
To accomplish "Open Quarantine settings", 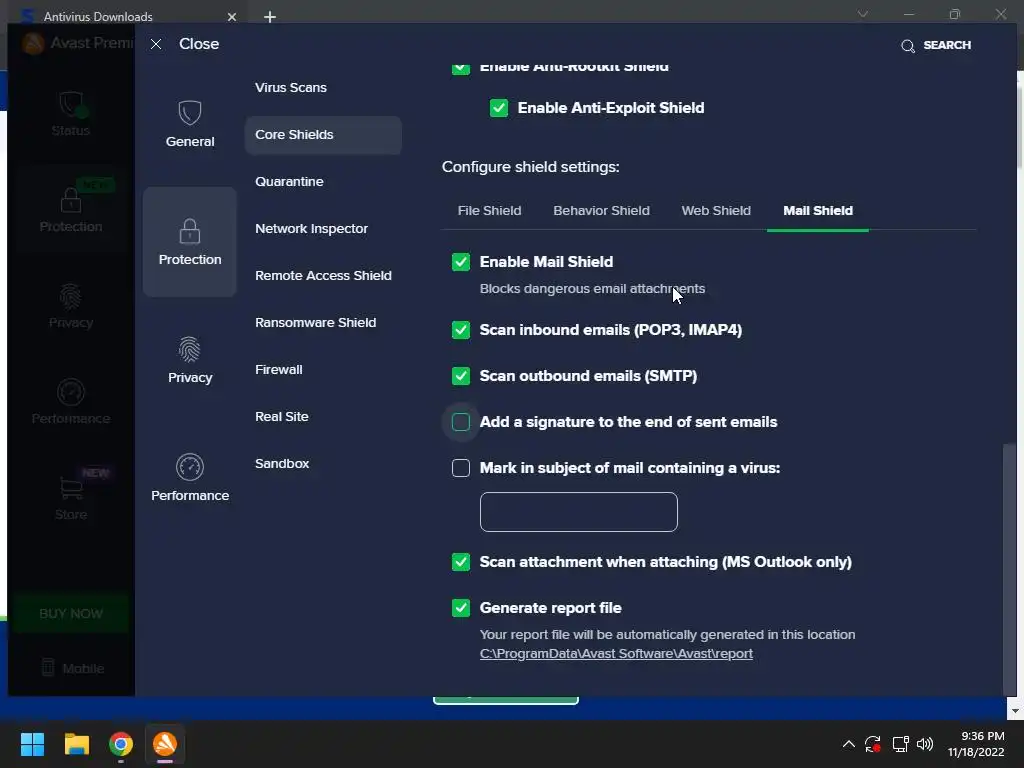I will (x=289, y=182).
